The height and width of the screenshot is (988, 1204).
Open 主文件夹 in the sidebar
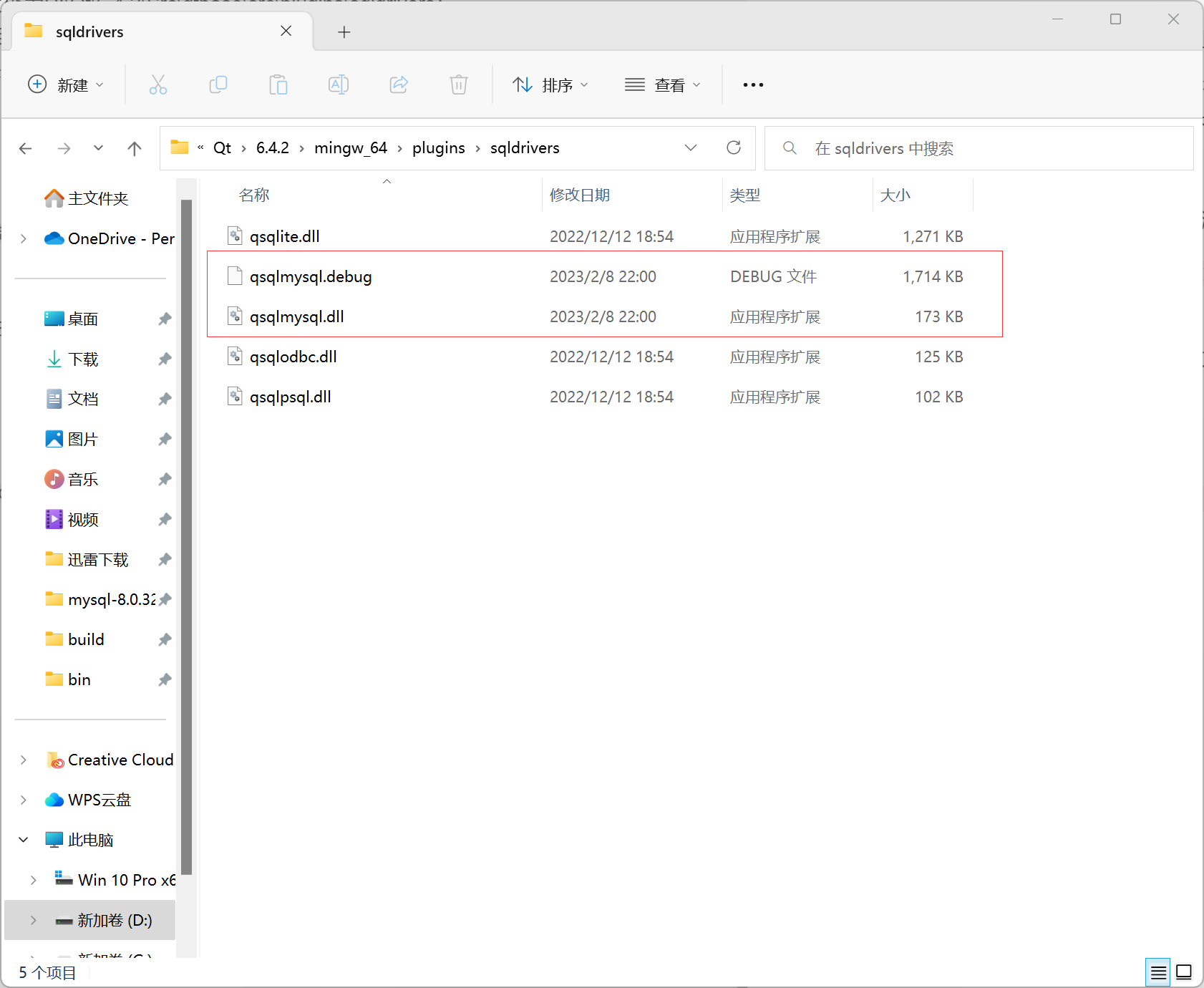87,198
